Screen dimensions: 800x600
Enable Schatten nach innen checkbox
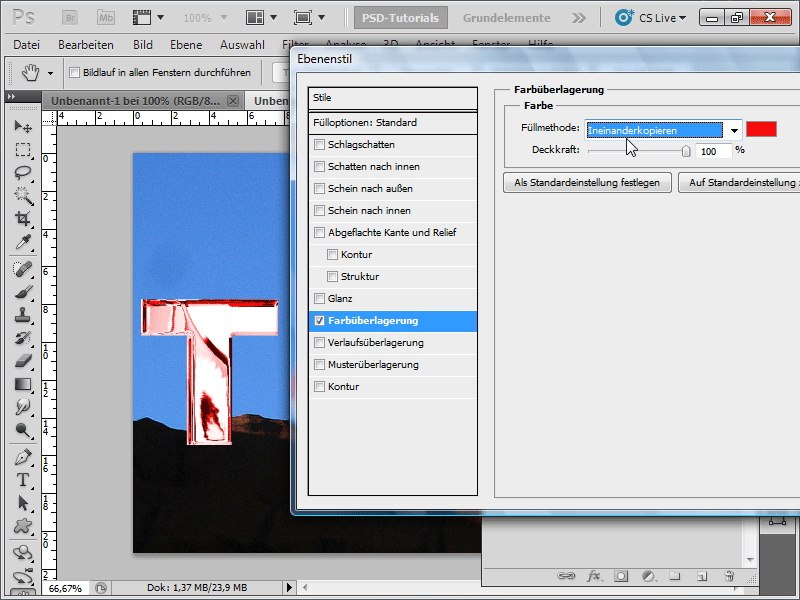319,166
